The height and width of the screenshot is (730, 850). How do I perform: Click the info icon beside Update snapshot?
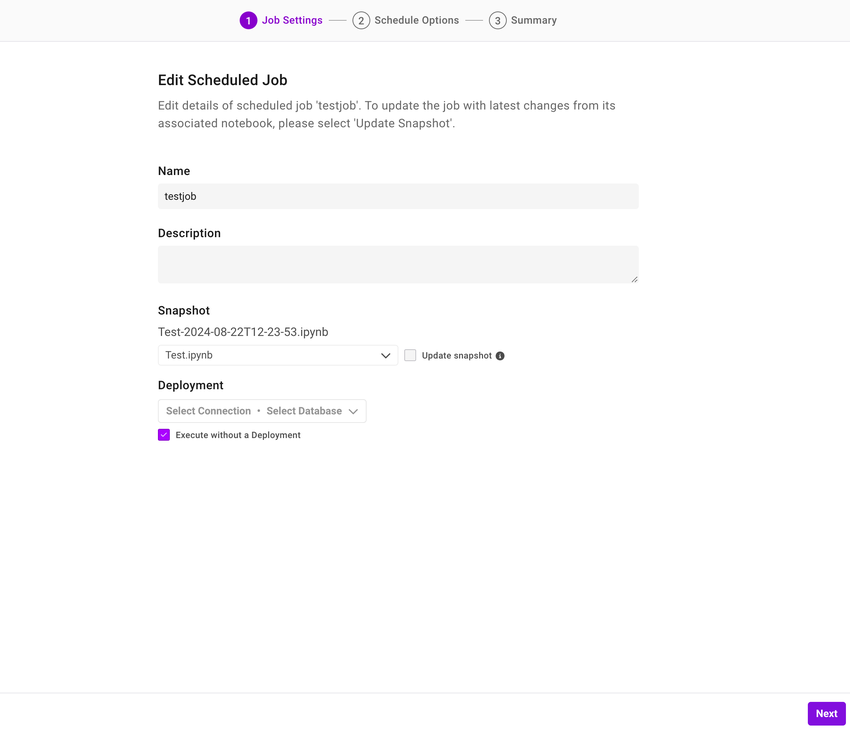(x=499, y=355)
